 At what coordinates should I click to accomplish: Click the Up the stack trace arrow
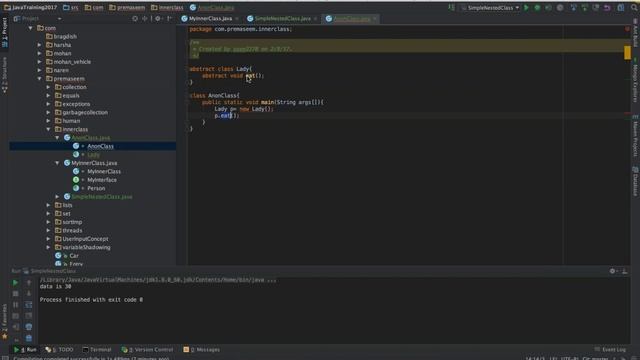[x=29, y=282]
